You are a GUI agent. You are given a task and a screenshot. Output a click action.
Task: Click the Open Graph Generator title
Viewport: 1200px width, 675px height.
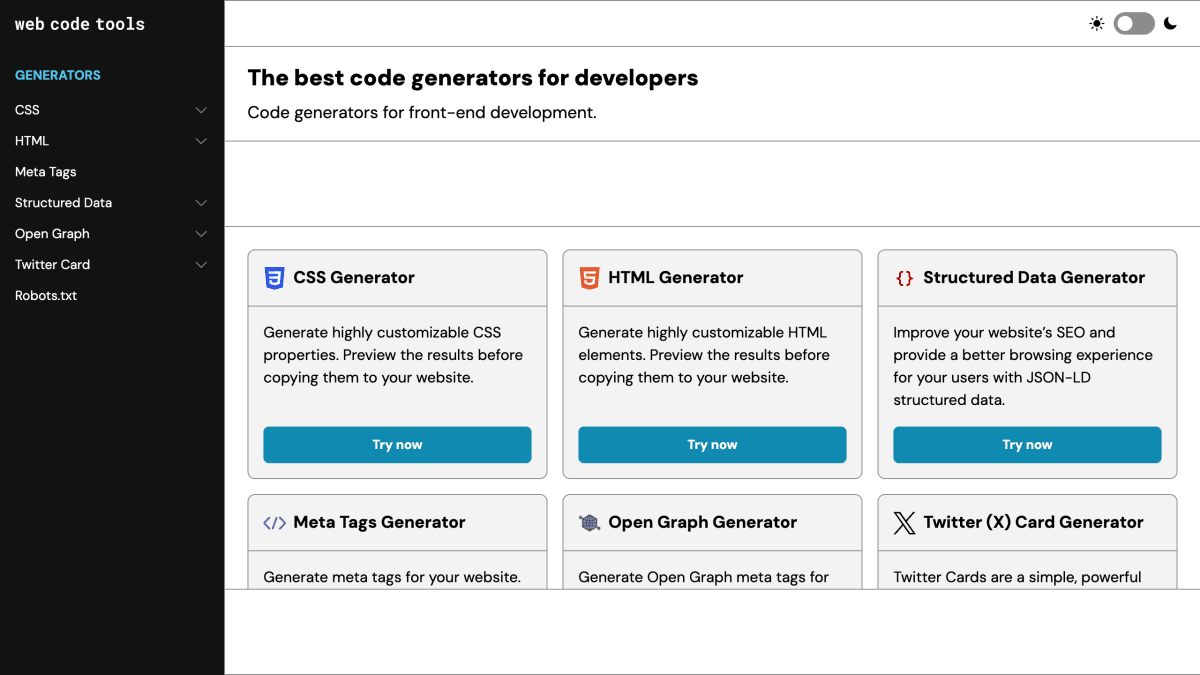(x=703, y=523)
